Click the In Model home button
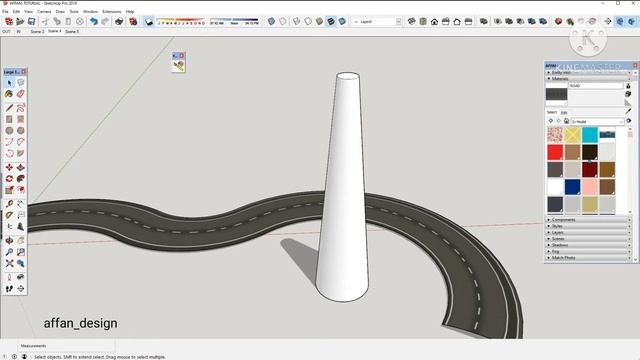This screenshot has width=640, height=360. click(567, 121)
